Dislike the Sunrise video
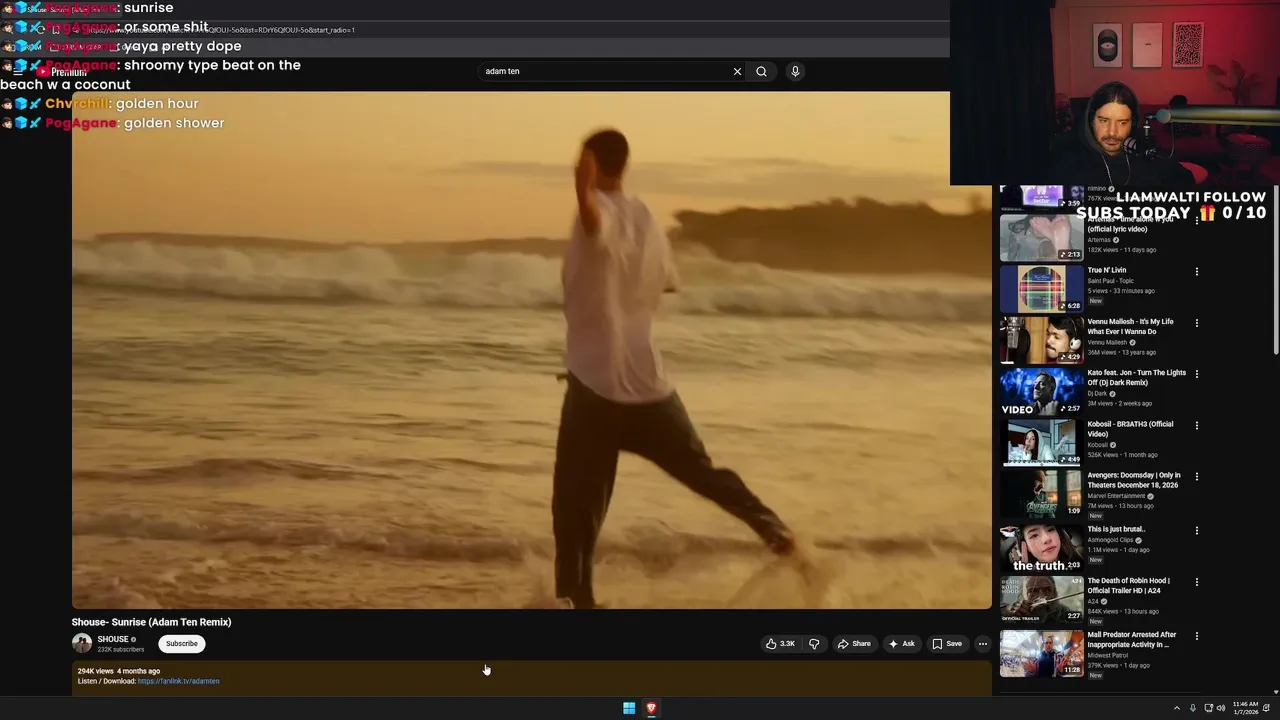 pos(814,644)
